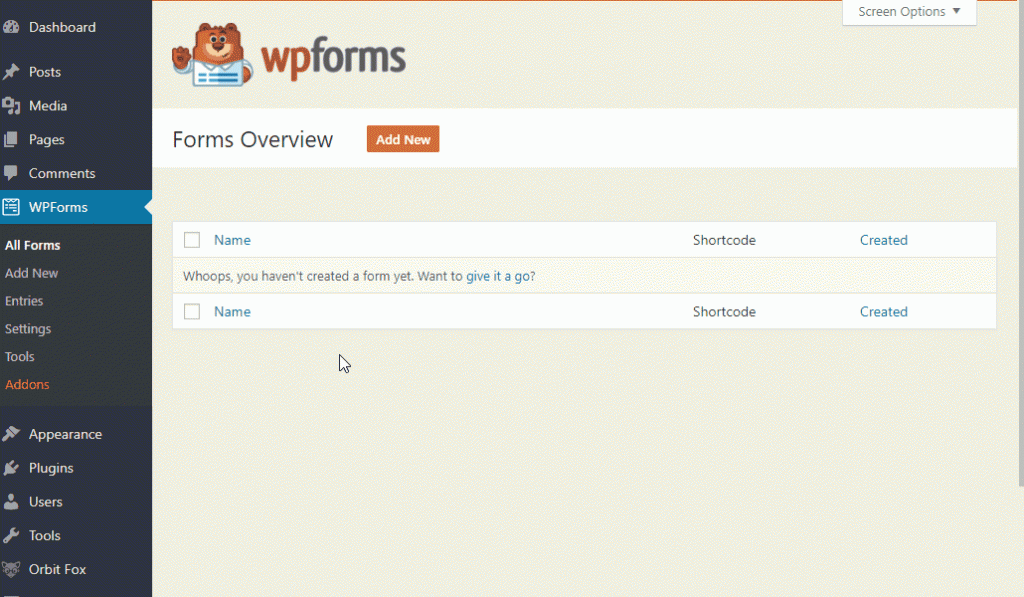Click the WPForms bear mascot logo
Viewport: 1024px width, 597px height.
(208, 56)
